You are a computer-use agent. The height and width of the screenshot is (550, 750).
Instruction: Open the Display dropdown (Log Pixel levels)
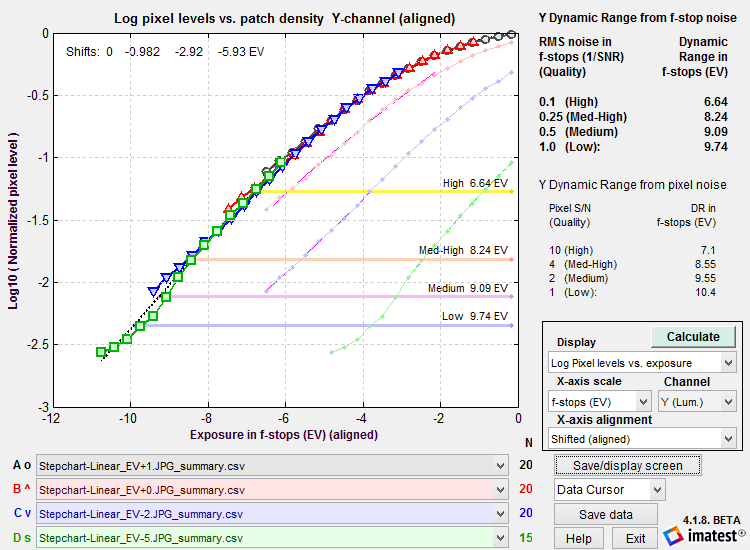coord(642,363)
